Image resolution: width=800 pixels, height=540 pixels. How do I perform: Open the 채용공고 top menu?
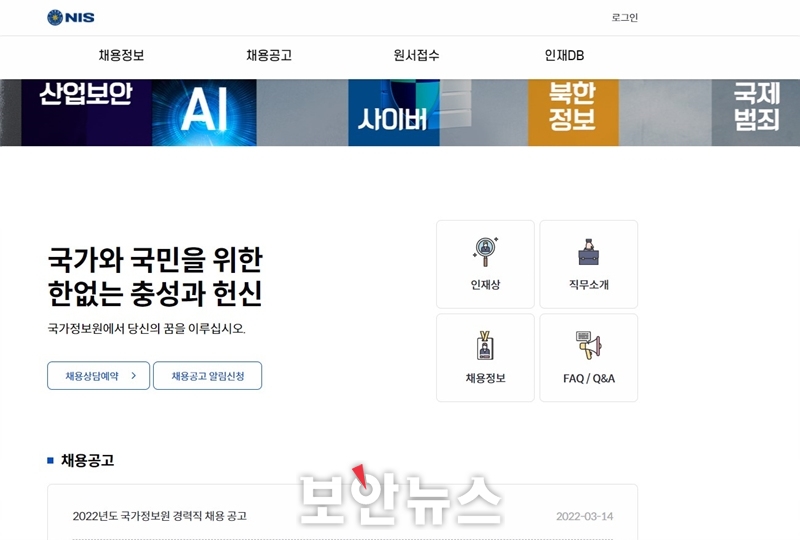[269, 55]
